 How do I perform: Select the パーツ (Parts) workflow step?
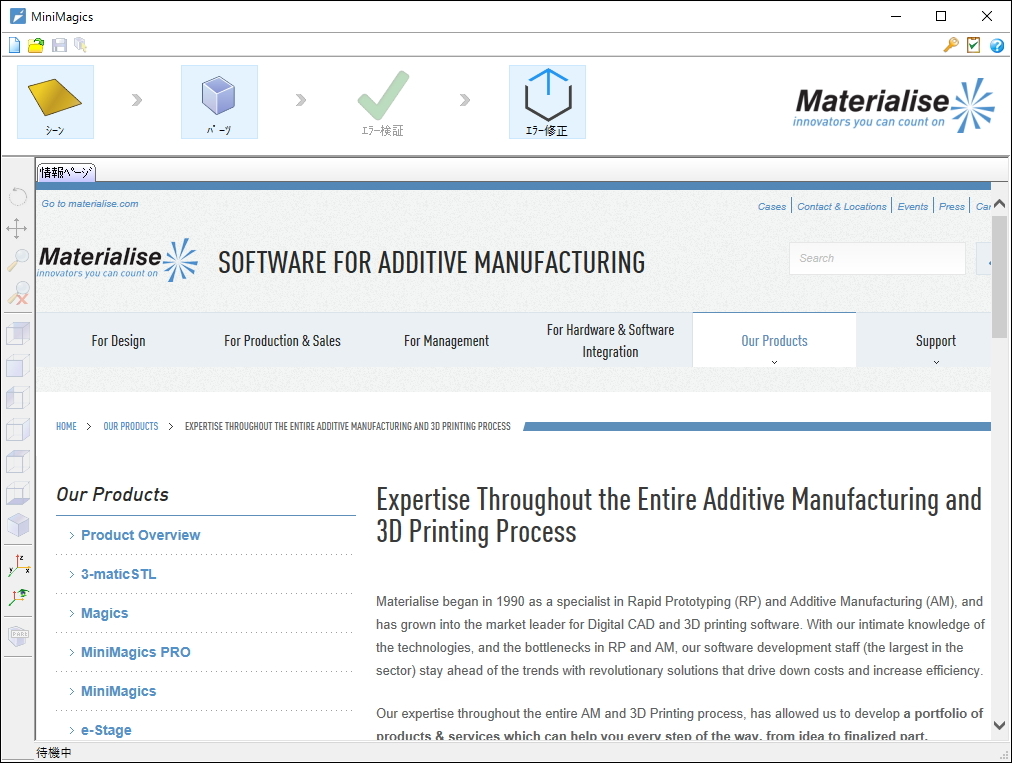coord(219,102)
